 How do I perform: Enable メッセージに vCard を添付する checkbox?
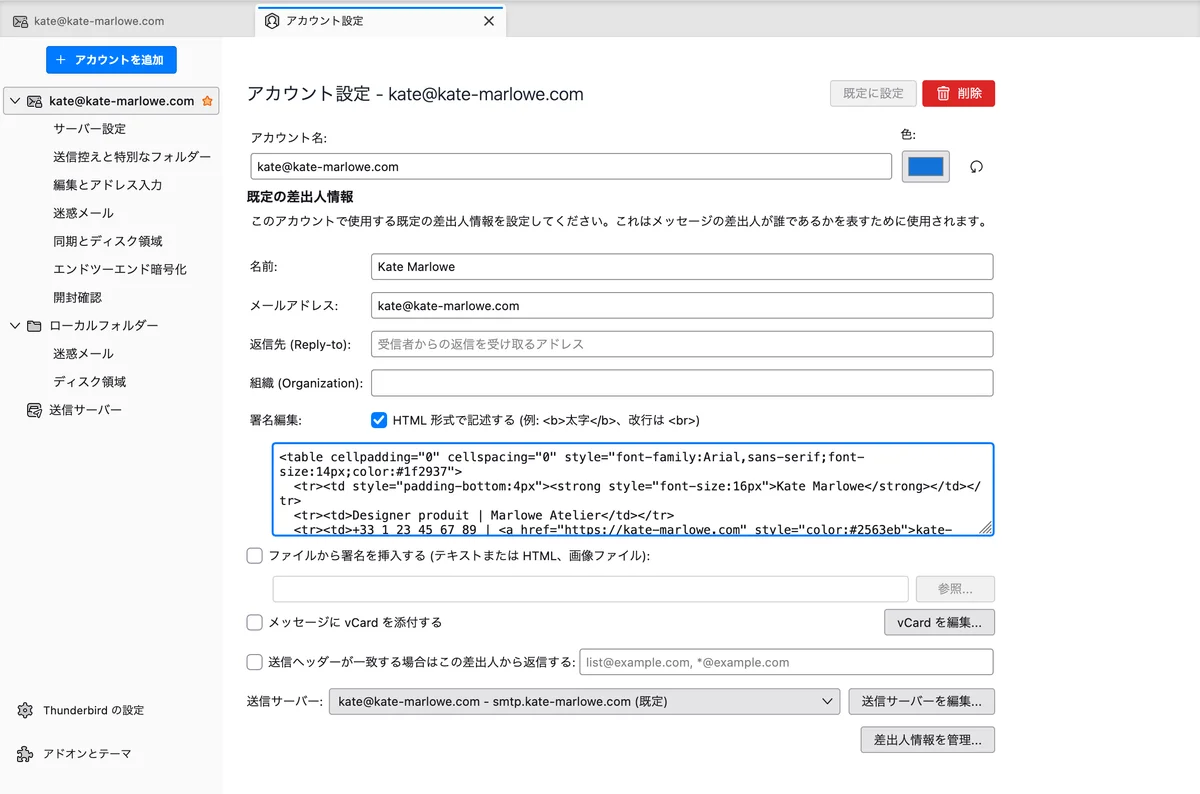pyautogui.click(x=255, y=622)
